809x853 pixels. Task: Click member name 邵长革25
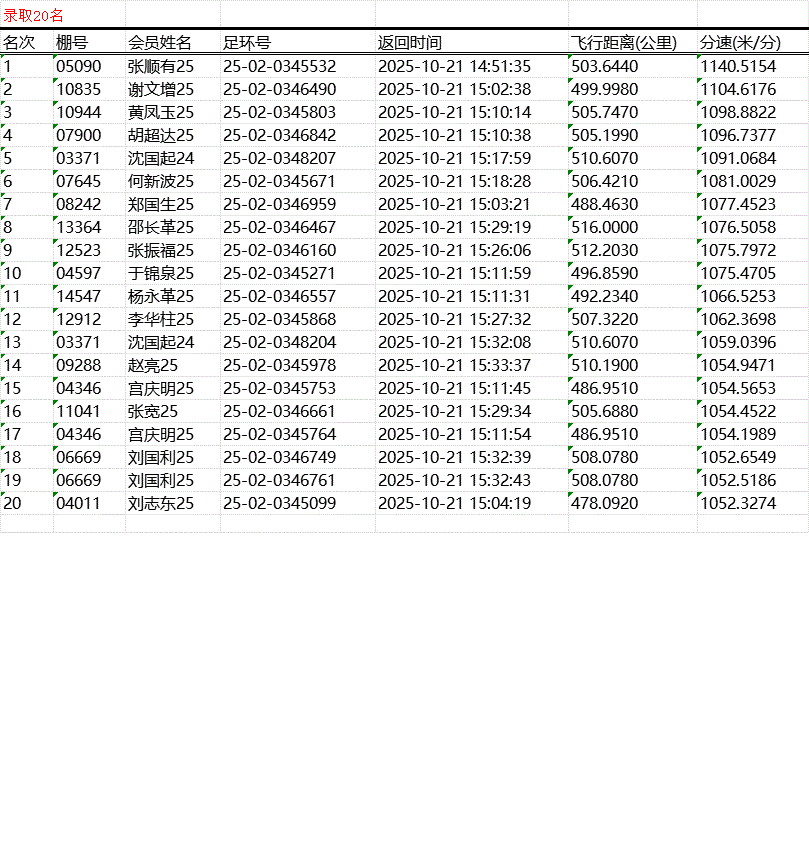click(x=161, y=227)
